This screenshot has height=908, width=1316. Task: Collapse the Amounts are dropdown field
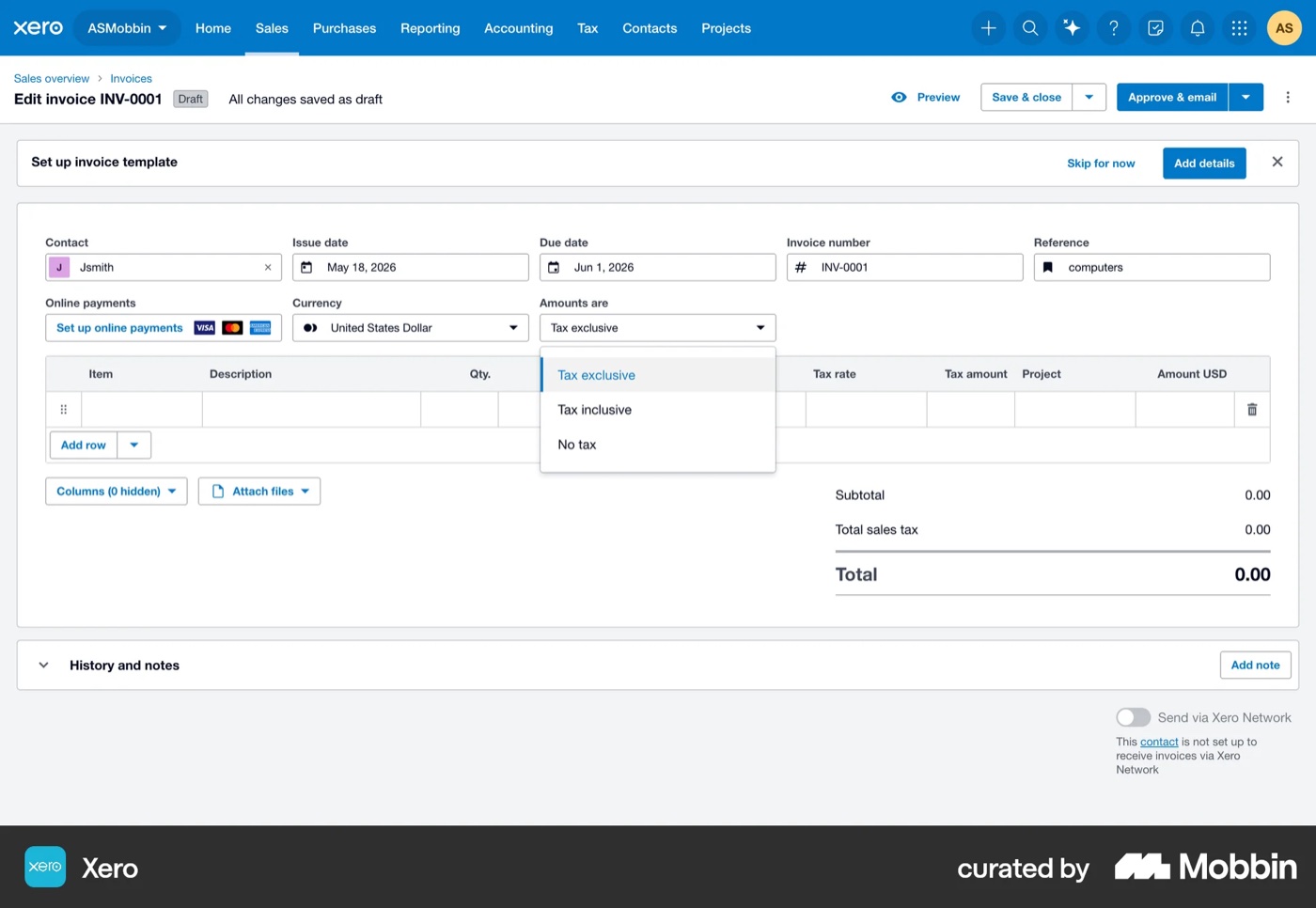658,328
